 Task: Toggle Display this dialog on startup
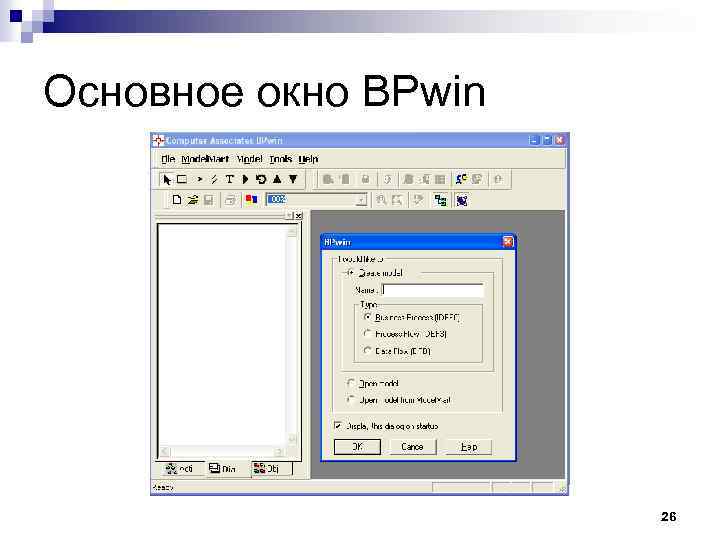(x=338, y=426)
